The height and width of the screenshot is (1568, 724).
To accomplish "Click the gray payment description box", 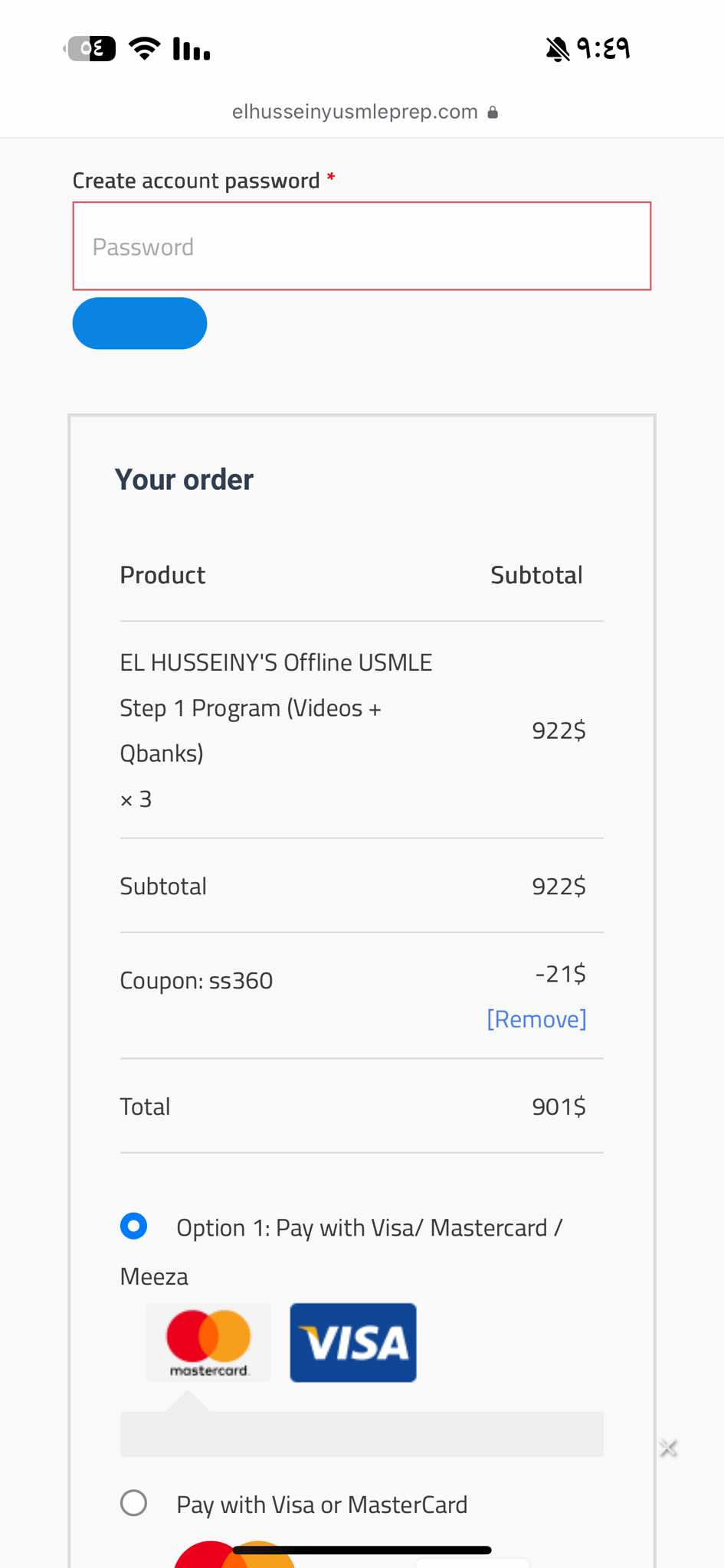I will (x=362, y=1434).
